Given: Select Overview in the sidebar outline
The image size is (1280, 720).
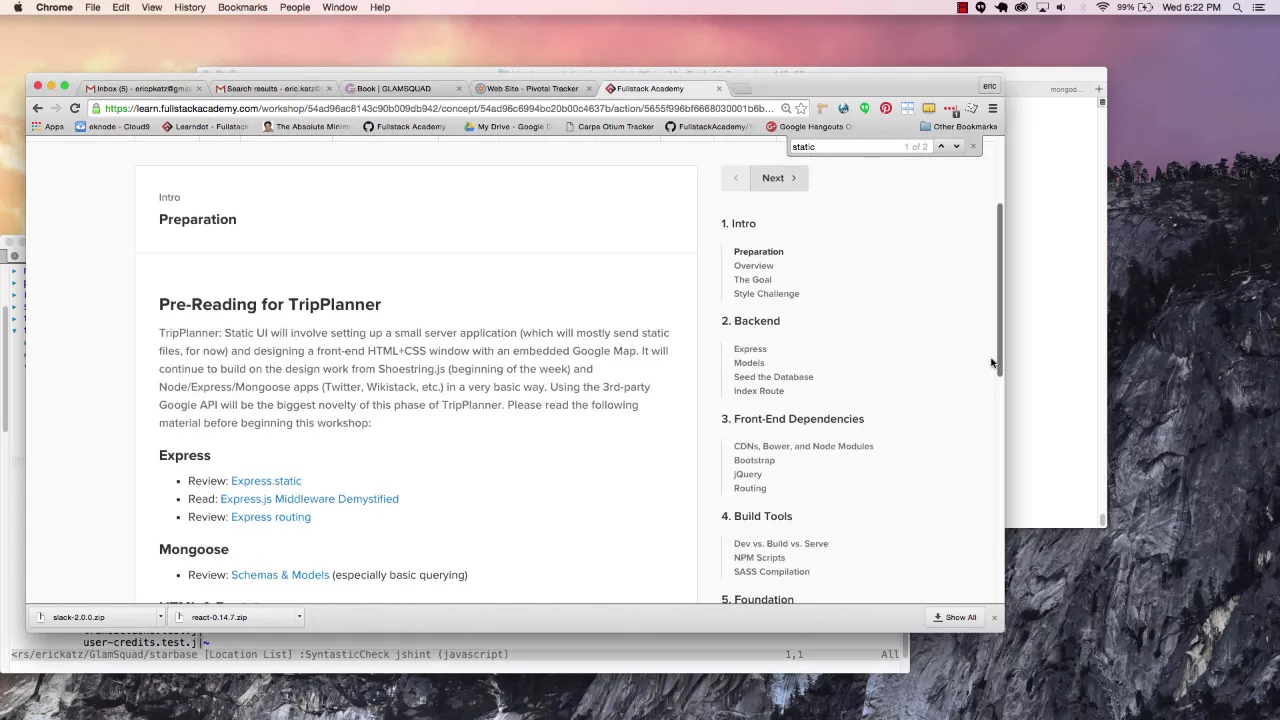Looking at the screenshot, I should click(x=753, y=266).
